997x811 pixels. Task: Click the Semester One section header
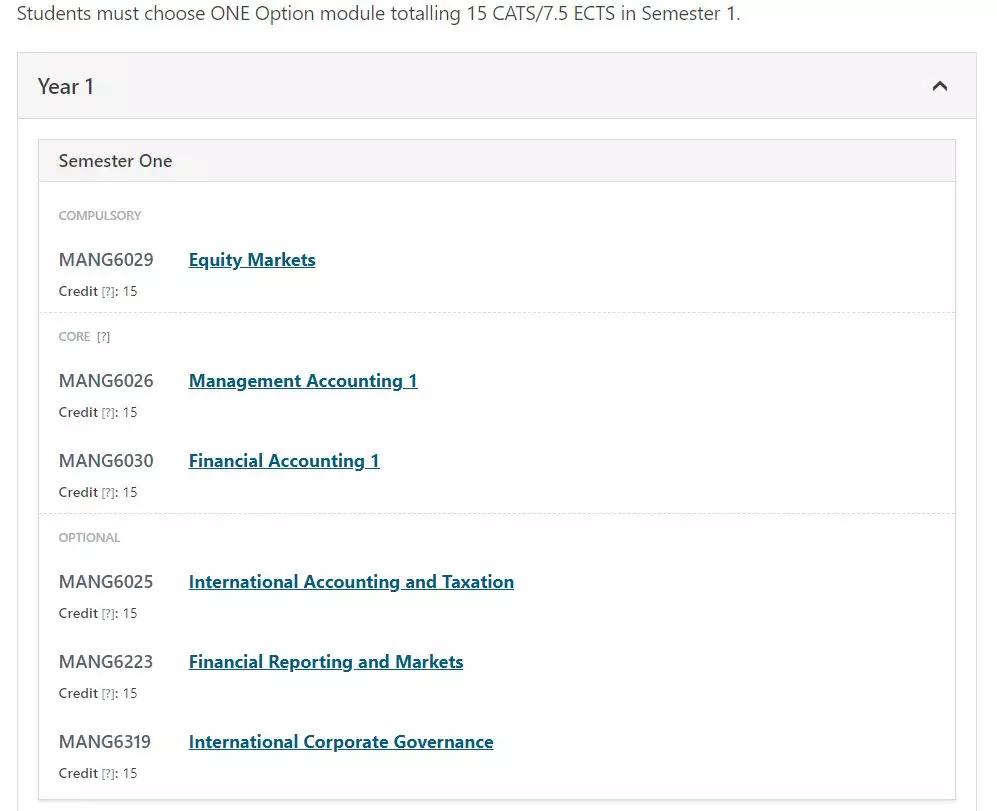497,161
